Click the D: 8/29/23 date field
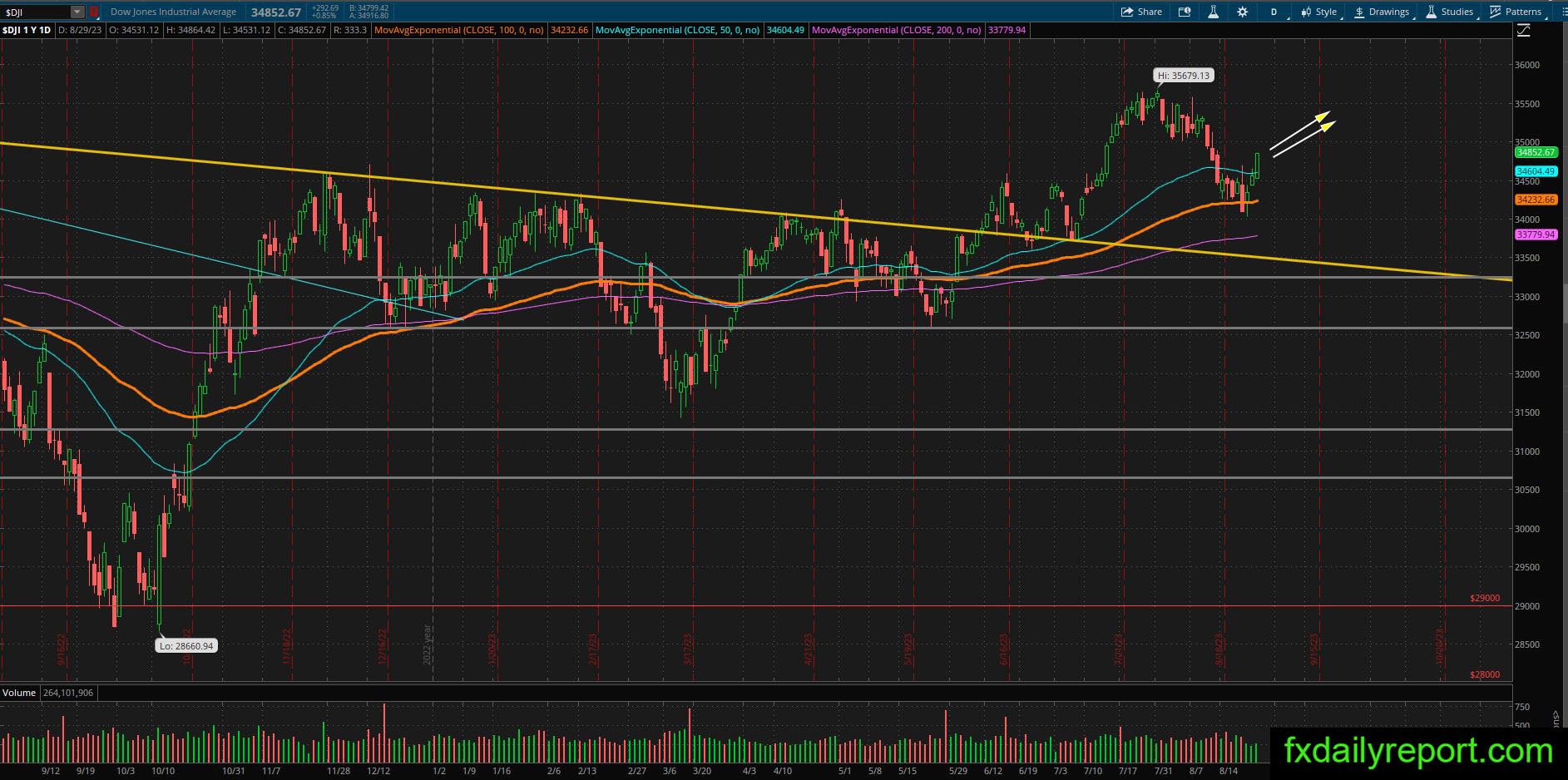 pyautogui.click(x=82, y=30)
